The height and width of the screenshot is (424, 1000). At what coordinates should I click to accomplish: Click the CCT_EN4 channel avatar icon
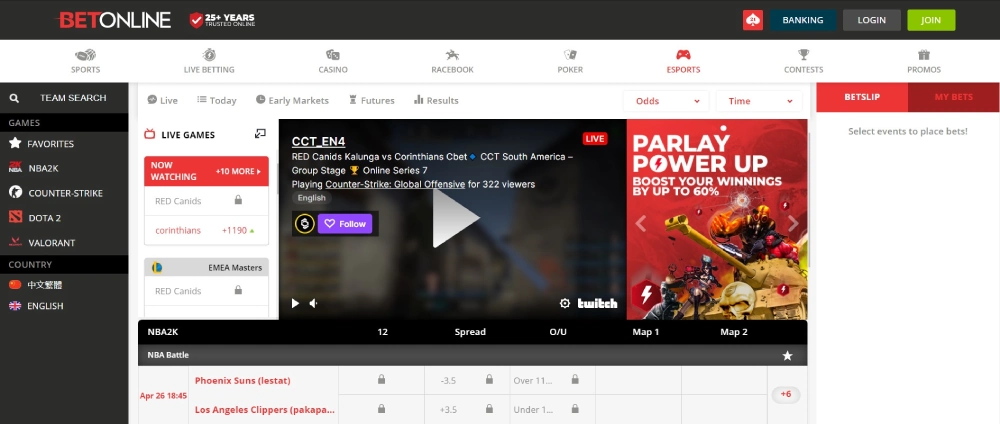click(x=305, y=224)
